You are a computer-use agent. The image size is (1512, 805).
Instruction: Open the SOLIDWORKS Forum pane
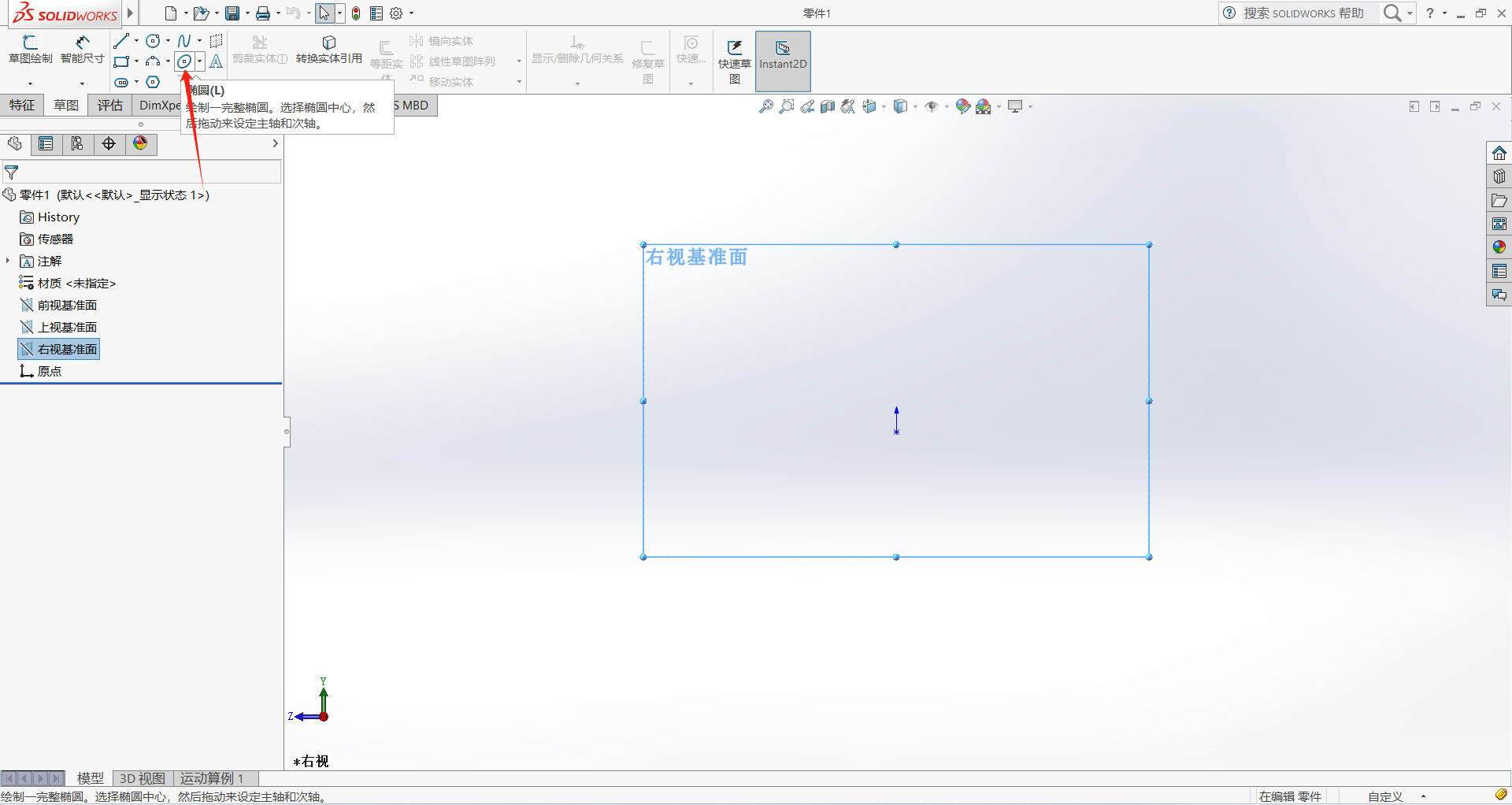point(1499,295)
